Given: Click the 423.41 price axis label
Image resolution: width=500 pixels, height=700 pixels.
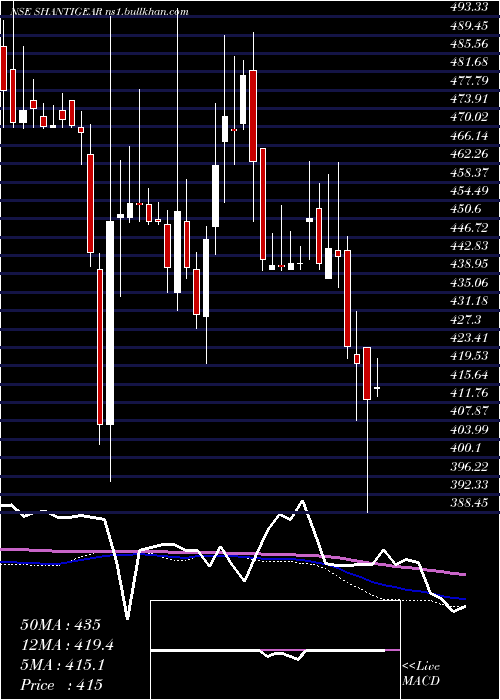Looking at the screenshot, I should point(468,338).
